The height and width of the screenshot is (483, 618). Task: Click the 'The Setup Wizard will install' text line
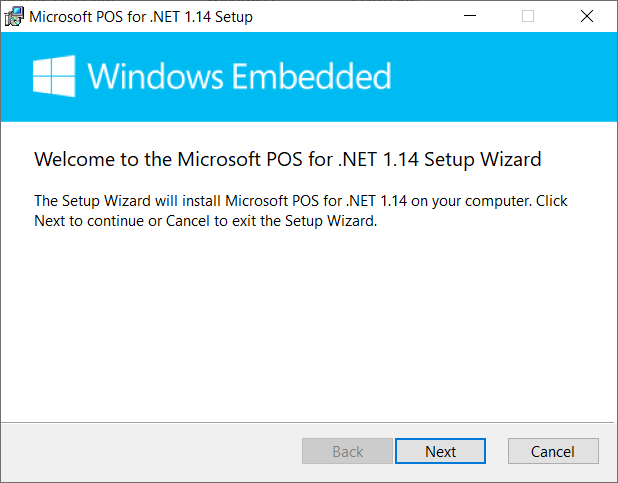[x=300, y=201]
